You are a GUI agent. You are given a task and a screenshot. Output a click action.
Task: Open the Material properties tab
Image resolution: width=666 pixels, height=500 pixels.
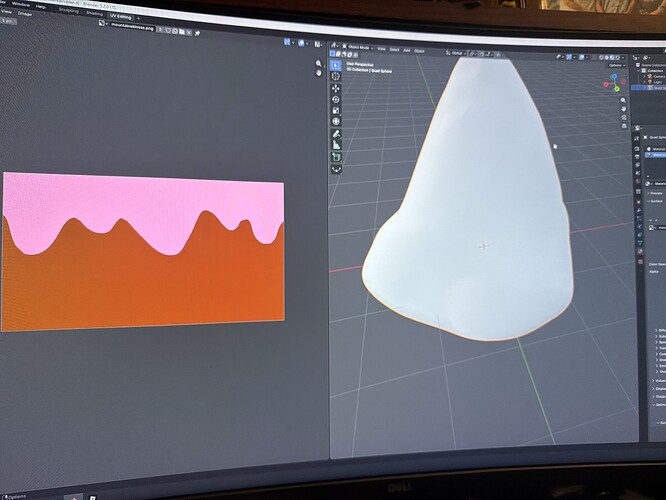click(641, 251)
